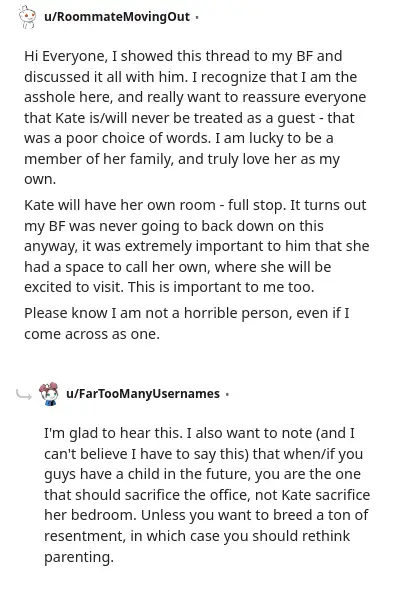The image size is (400, 592).
Task: Open the RoommateMovingOut snoo avatar
Action: (x=28, y=17)
